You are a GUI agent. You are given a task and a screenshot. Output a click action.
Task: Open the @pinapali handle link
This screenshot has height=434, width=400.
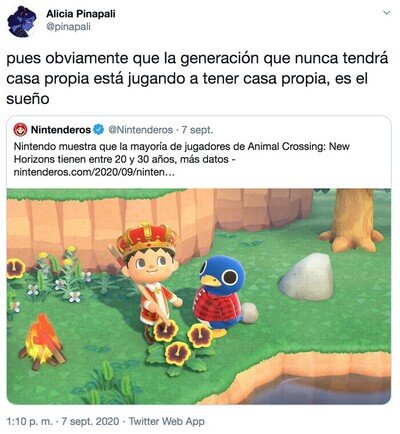[x=68, y=27]
